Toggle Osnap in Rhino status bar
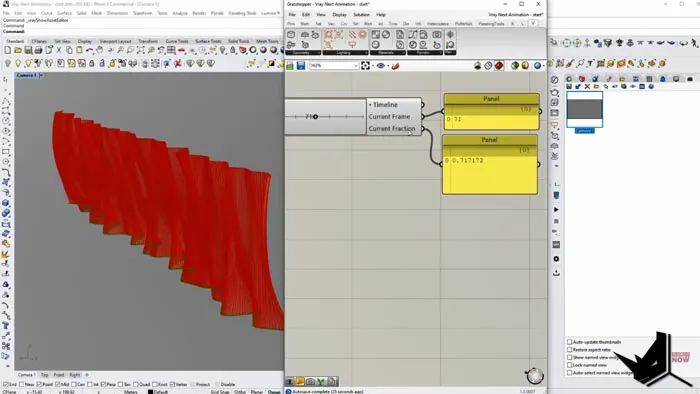The image size is (700, 394). (274, 391)
